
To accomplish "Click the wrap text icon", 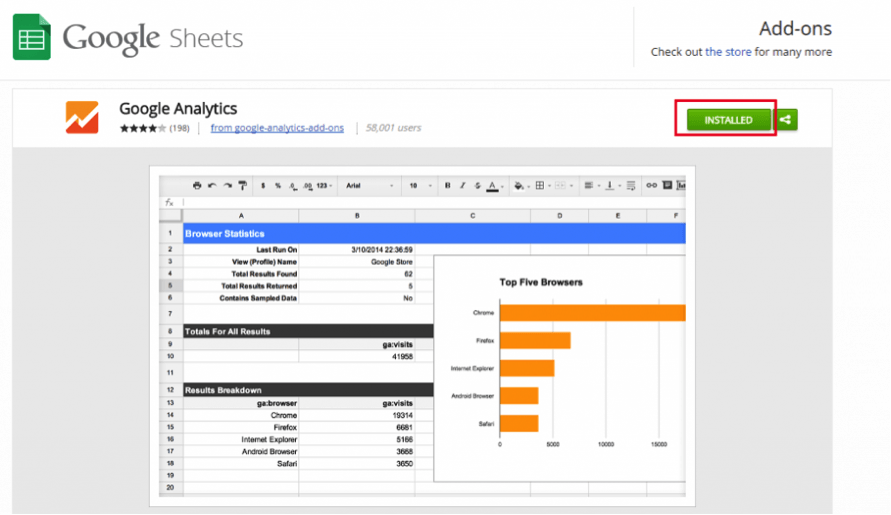I will pyautogui.click(x=631, y=185).
